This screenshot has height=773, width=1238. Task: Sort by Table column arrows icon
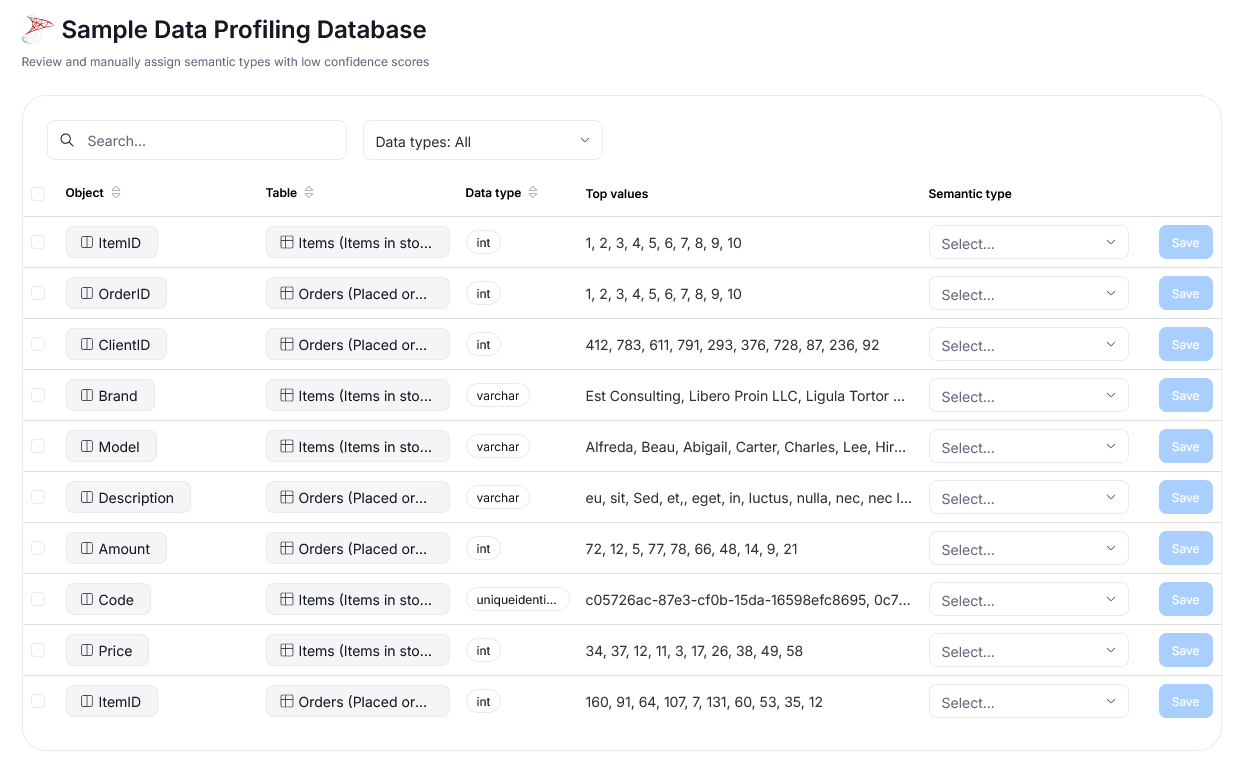point(309,192)
